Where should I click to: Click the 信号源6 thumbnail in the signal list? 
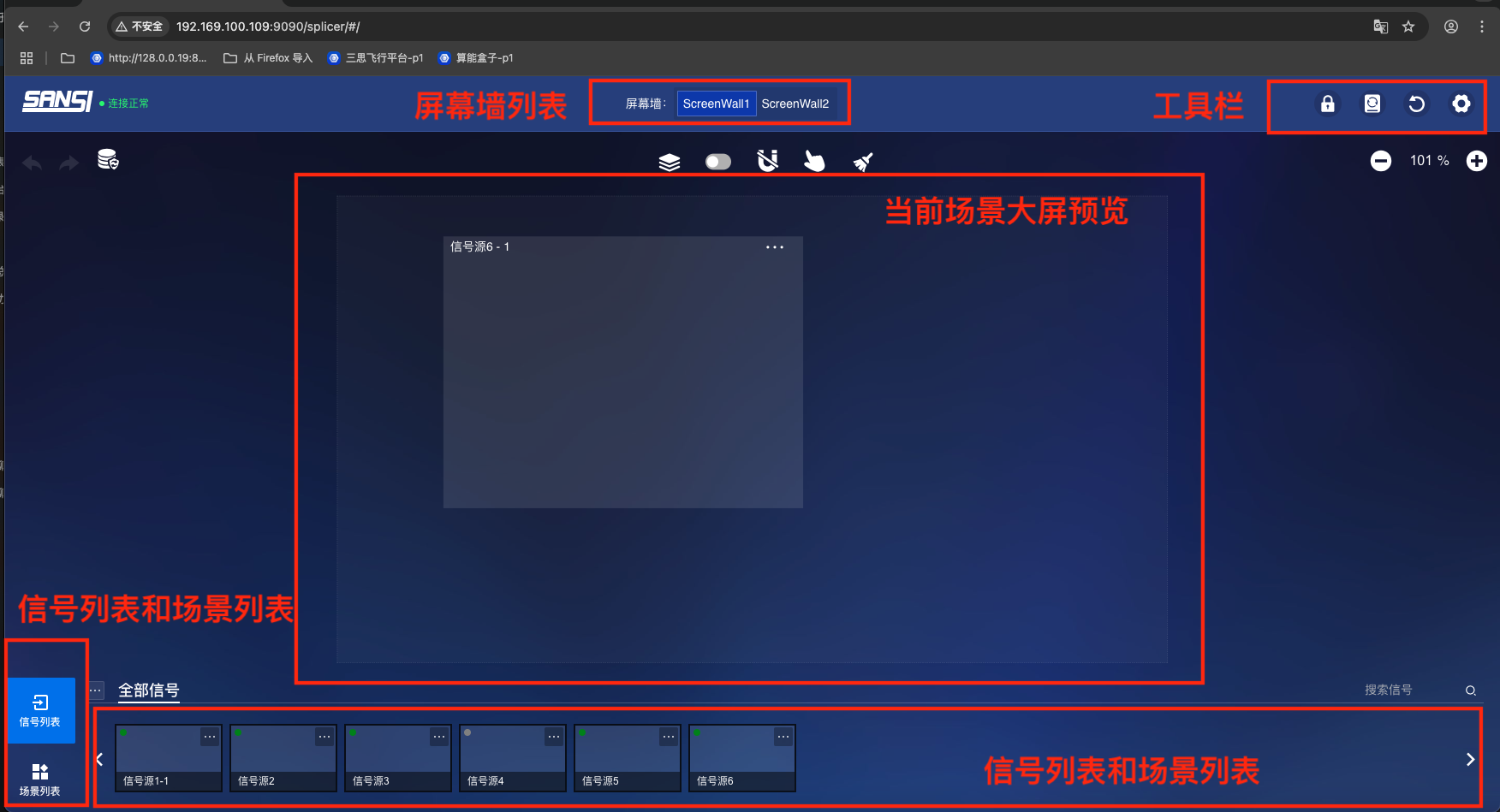click(742, 758)
